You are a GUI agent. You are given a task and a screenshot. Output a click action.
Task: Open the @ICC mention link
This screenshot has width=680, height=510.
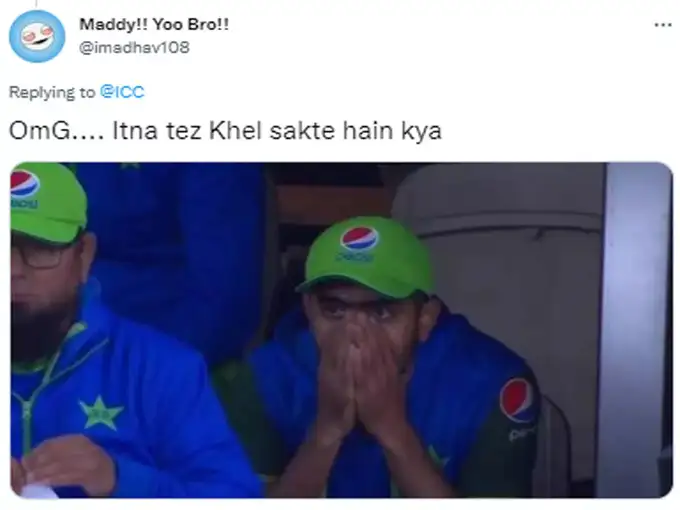(122, 92)
